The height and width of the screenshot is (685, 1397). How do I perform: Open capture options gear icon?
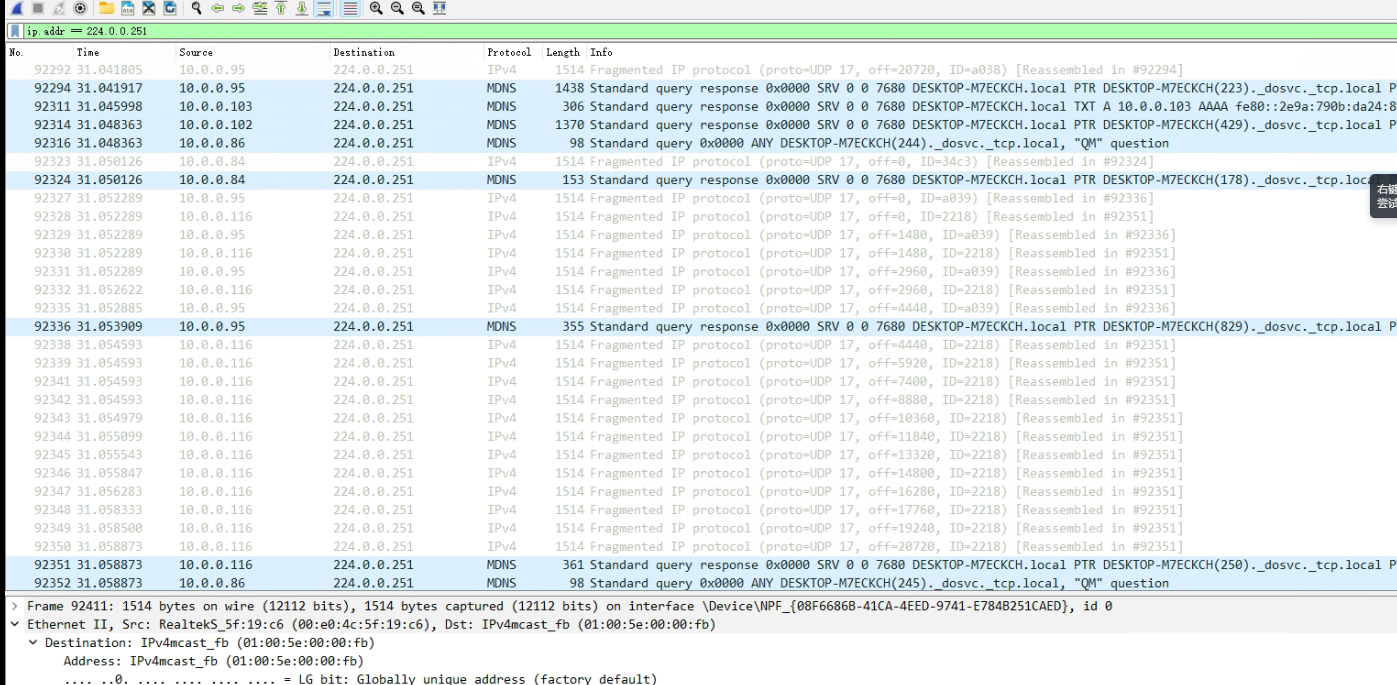80,8
